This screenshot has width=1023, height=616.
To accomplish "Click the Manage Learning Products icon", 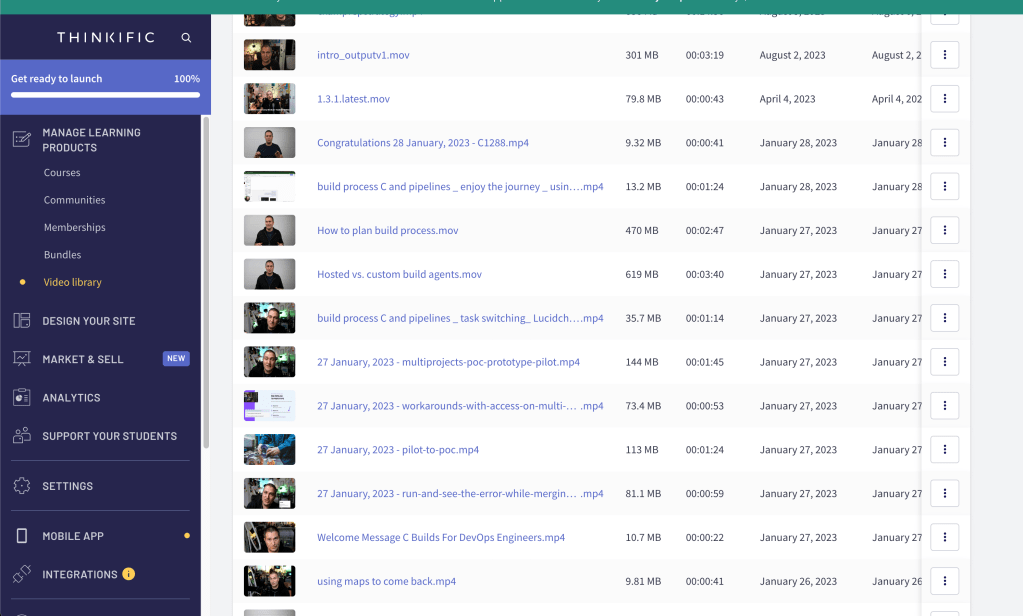I will pos(22,139).
